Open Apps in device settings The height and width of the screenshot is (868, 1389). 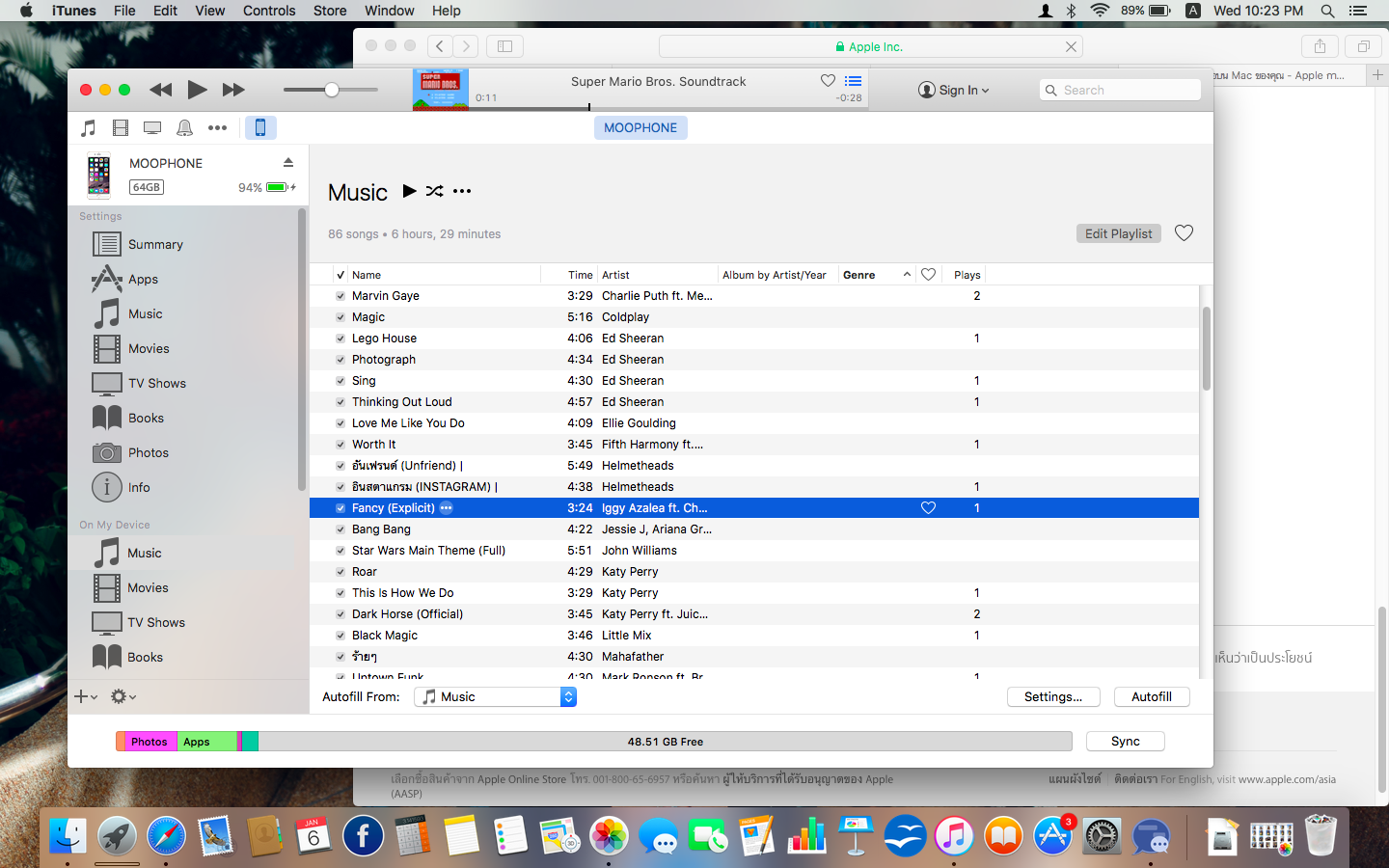(143, 279)
